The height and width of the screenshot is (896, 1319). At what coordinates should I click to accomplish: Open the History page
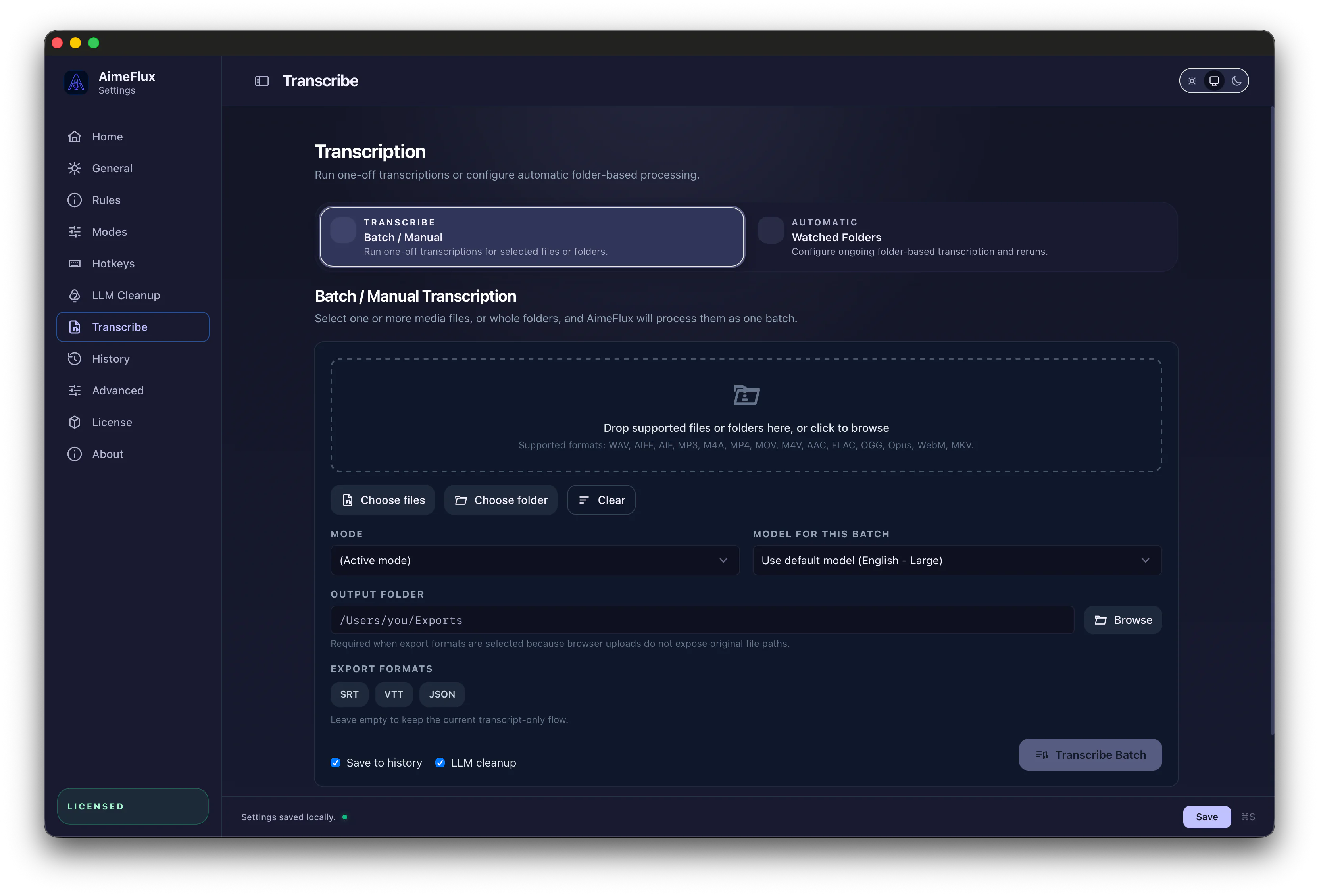[x=133, y=359]
